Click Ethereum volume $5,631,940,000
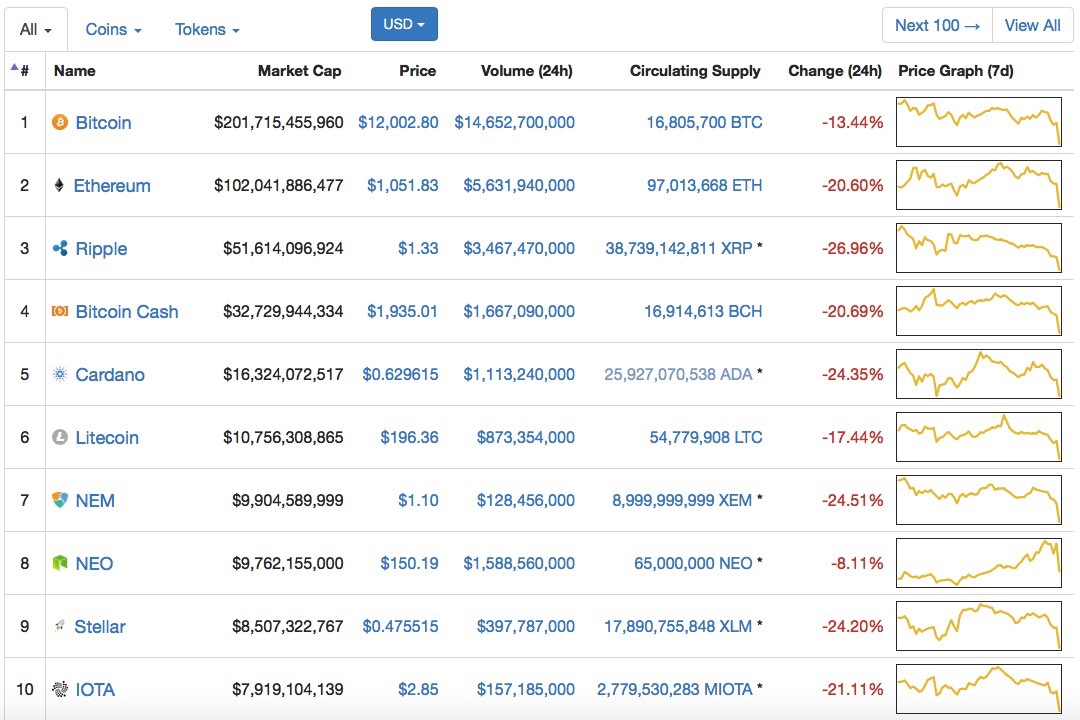The height and width of the screenshot is (720, 1080). click(x=519, y=185)
